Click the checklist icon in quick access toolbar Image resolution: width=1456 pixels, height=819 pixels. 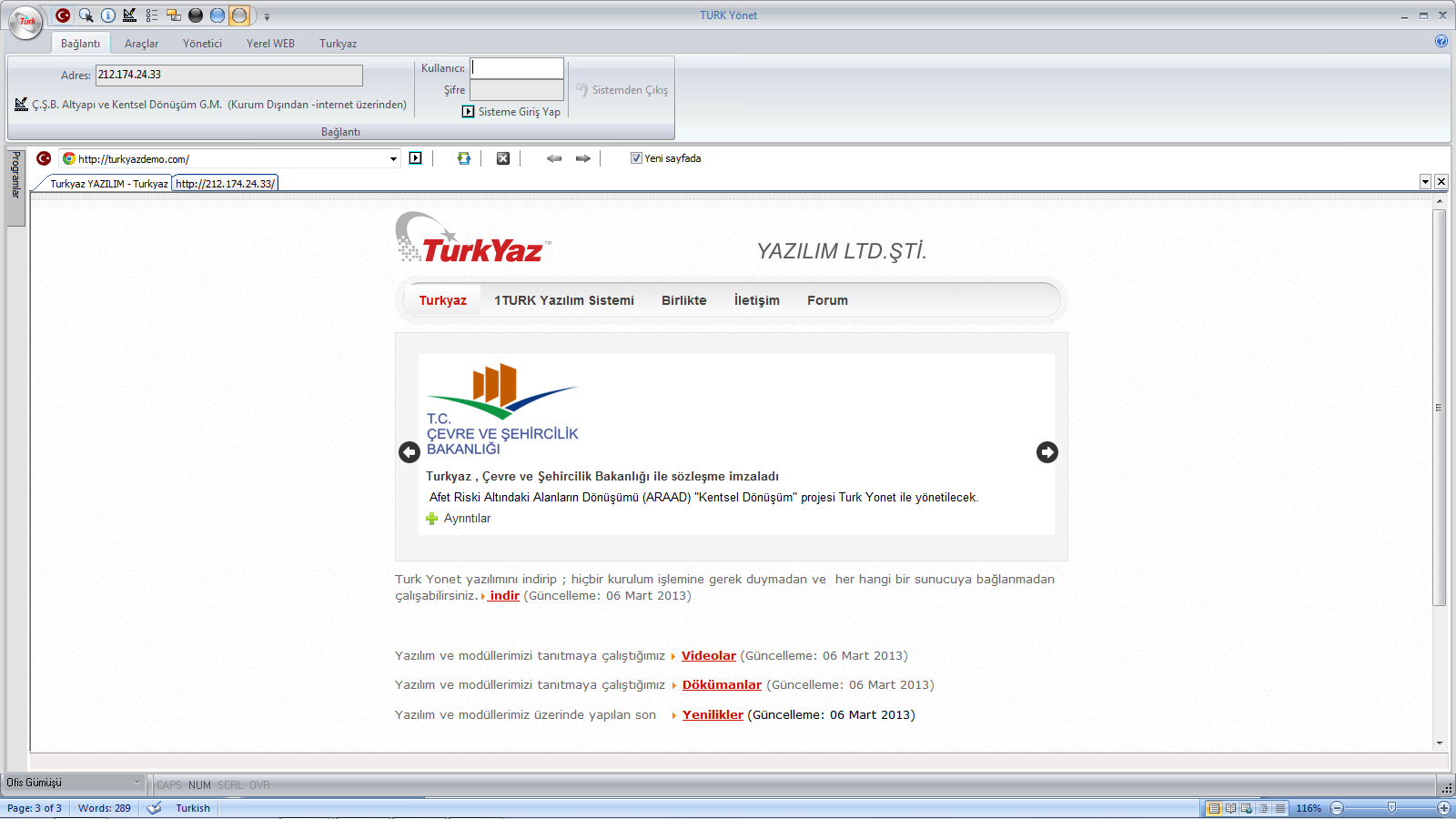click(x=151, y=15)
